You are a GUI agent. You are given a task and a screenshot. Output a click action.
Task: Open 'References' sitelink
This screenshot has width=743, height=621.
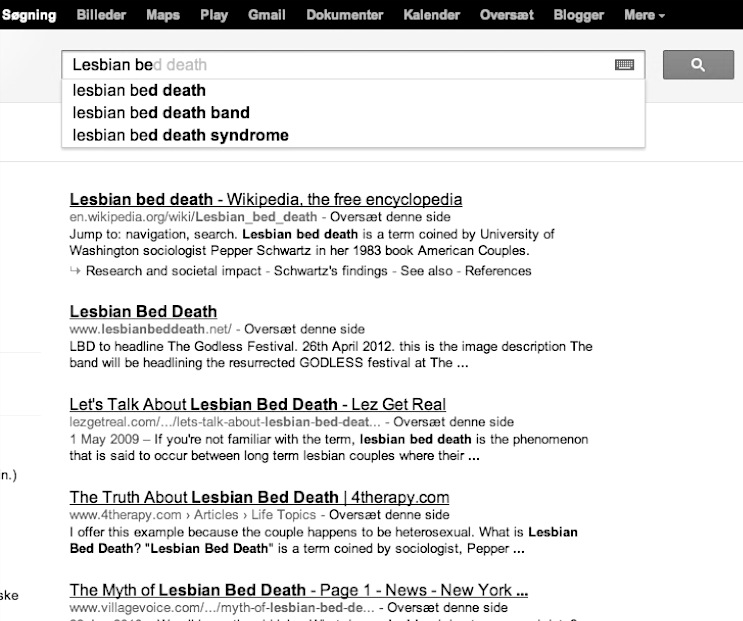point(498,271)
